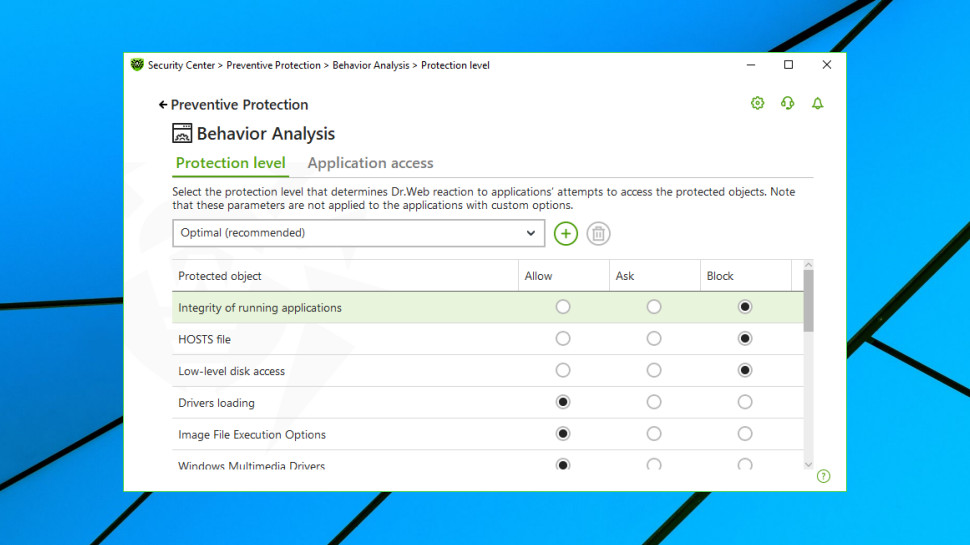Click the Ask column header

coord(655,276)
